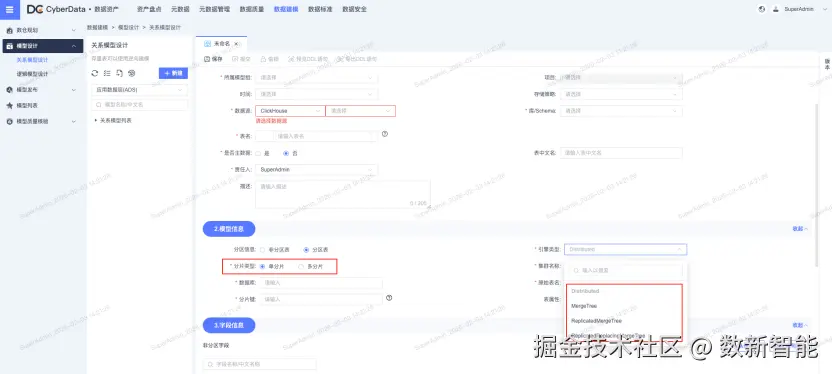Expand the 数仓规划 sidebar section
Viewport: 832px width, 374px height.
73,30
